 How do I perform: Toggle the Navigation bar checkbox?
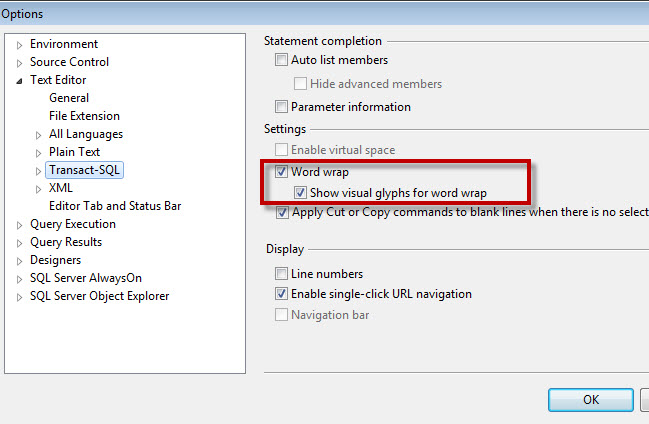point(281,315)
